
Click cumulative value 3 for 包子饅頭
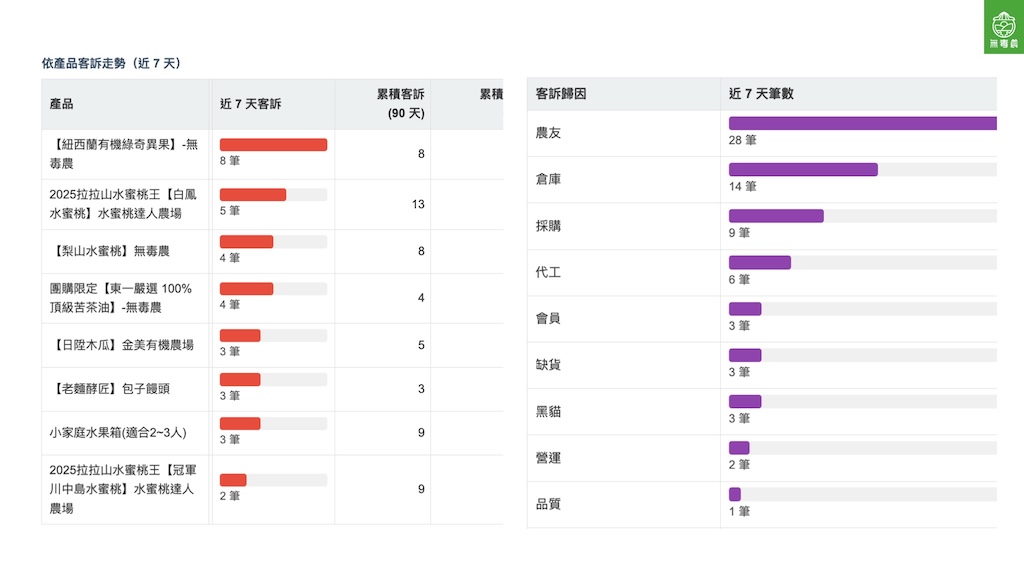421,389
